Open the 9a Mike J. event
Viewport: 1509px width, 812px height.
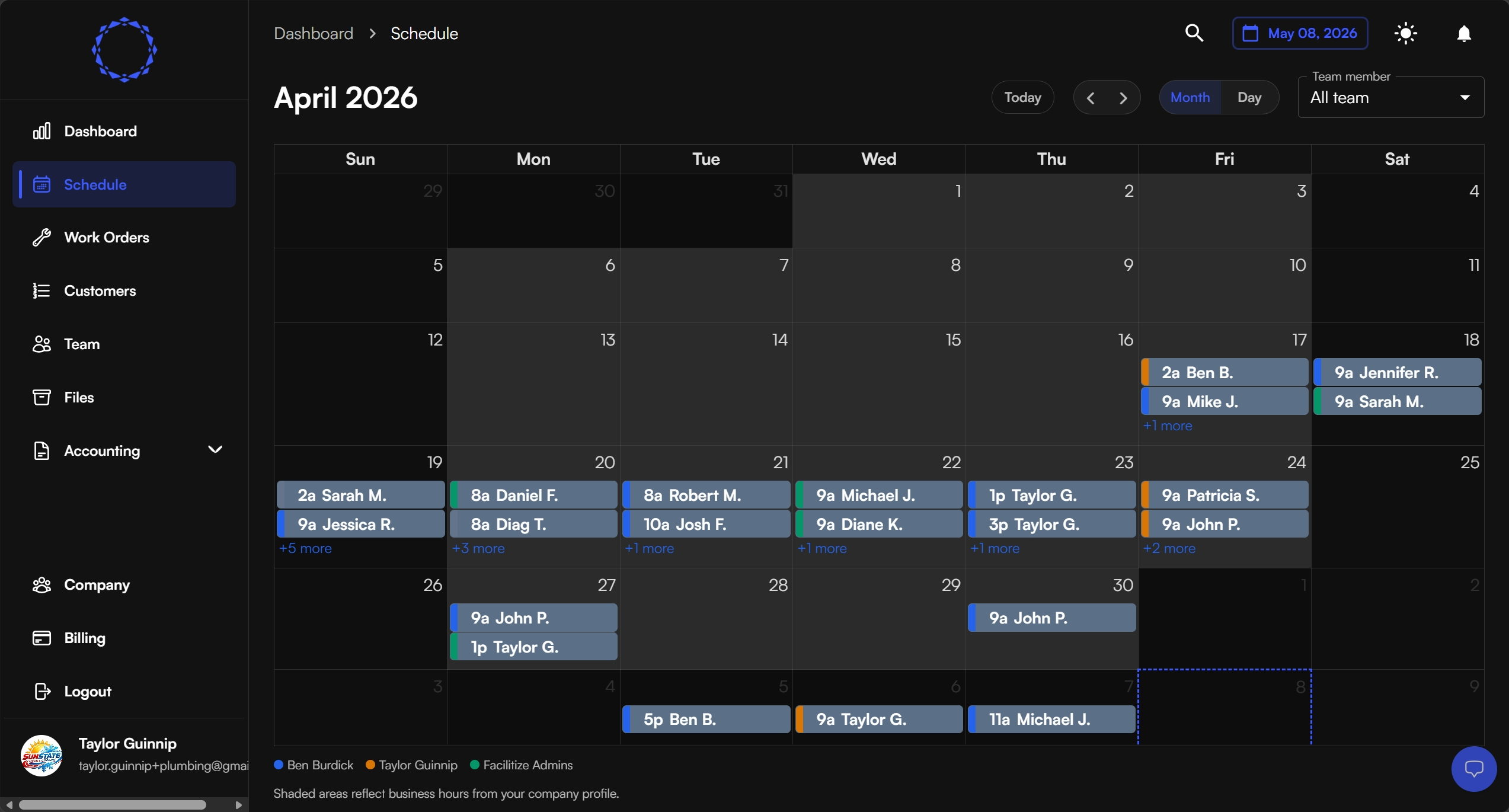click(x=1225, y=401)
